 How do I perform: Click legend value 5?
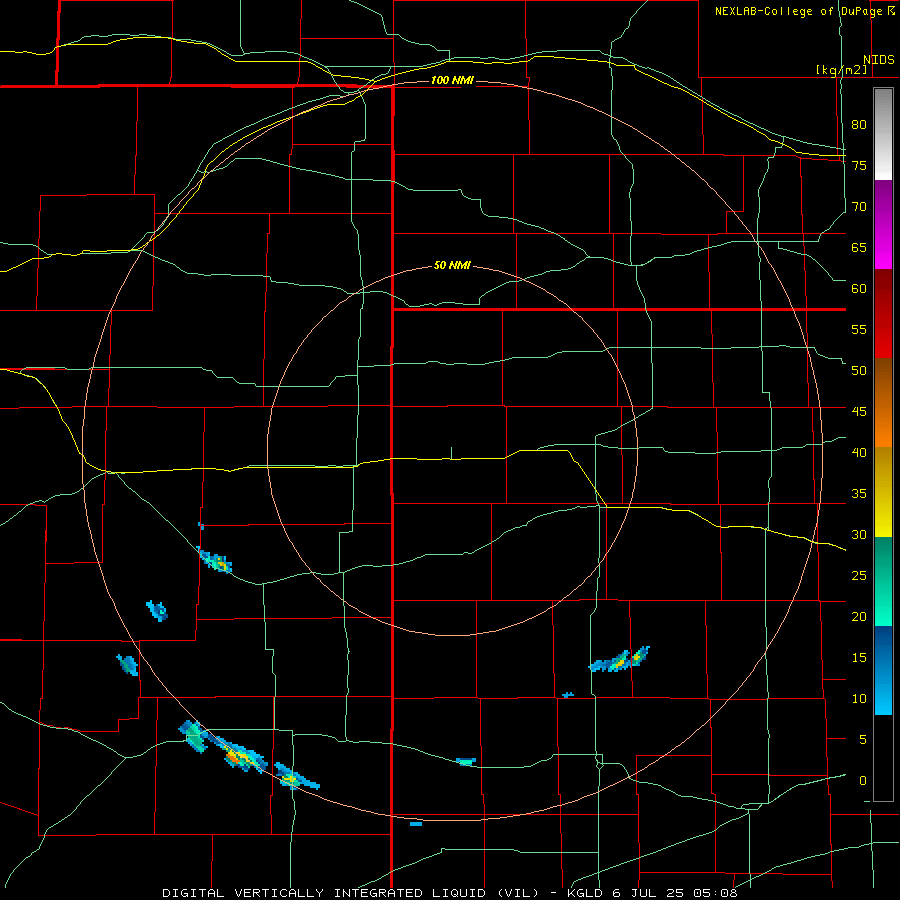click(x=862, y=739)
